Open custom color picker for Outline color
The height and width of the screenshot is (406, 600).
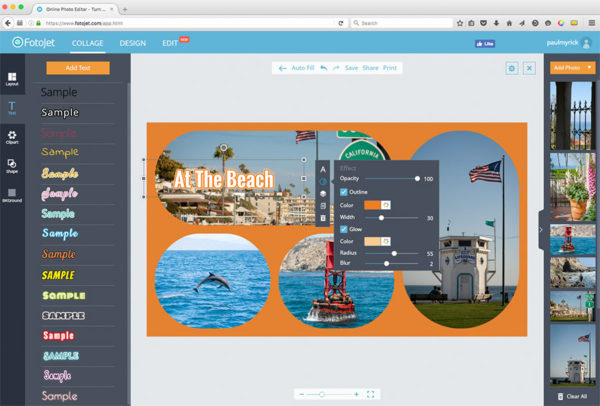pyautogui.click(x=386, y=205)
